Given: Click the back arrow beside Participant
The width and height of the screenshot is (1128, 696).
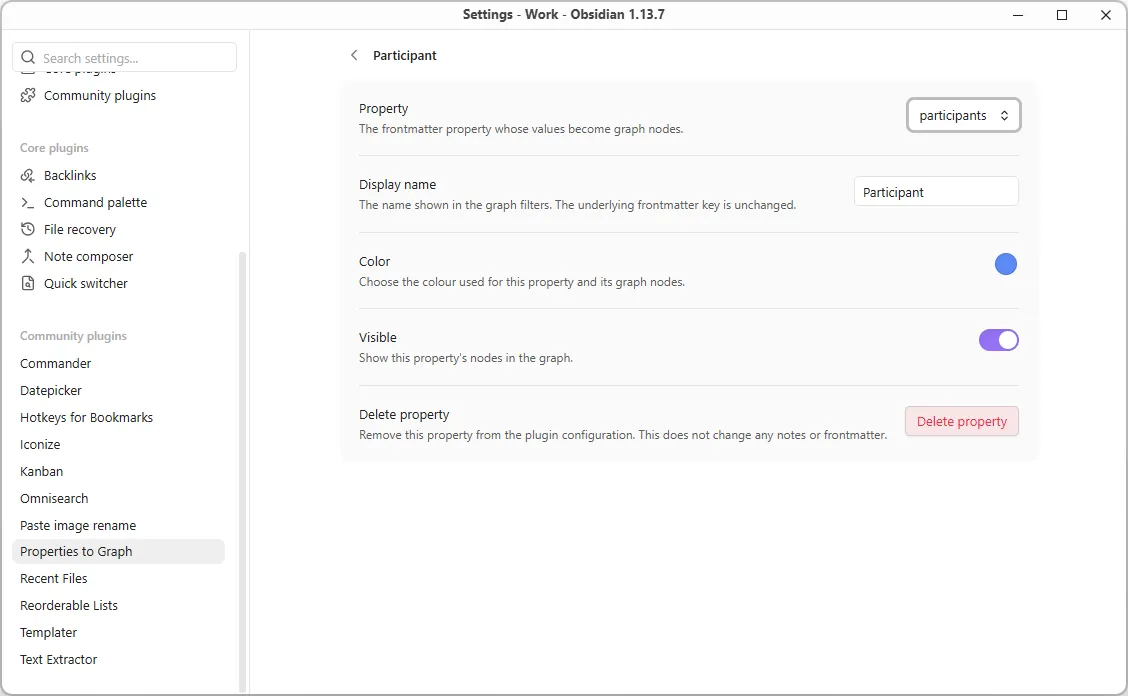Looking at the screenshot, I should coord(354,55).
